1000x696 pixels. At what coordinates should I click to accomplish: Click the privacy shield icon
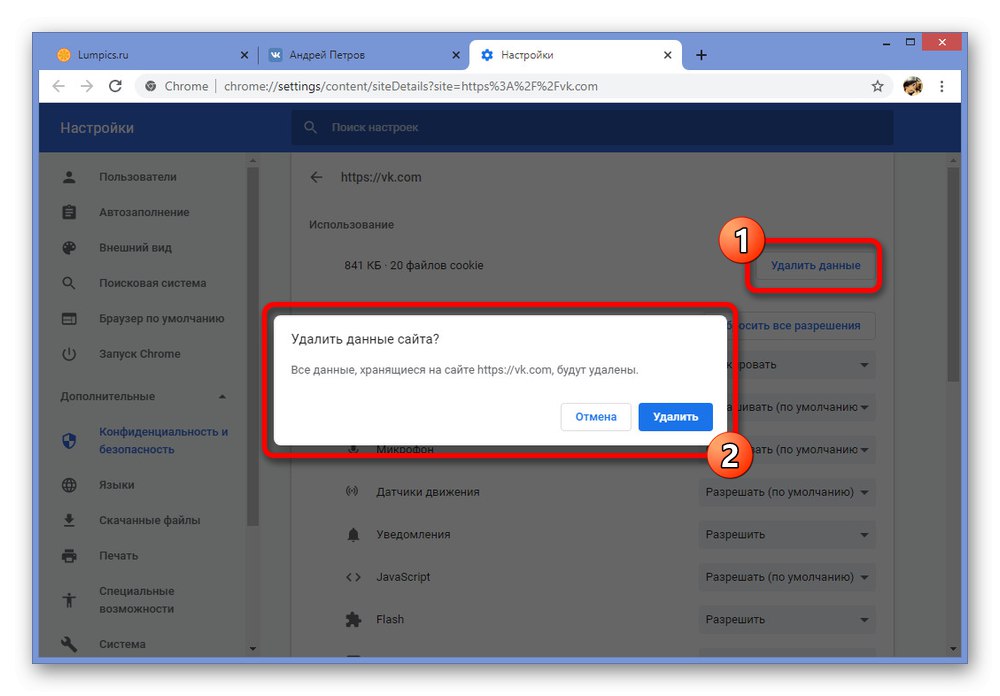[69, 440]
